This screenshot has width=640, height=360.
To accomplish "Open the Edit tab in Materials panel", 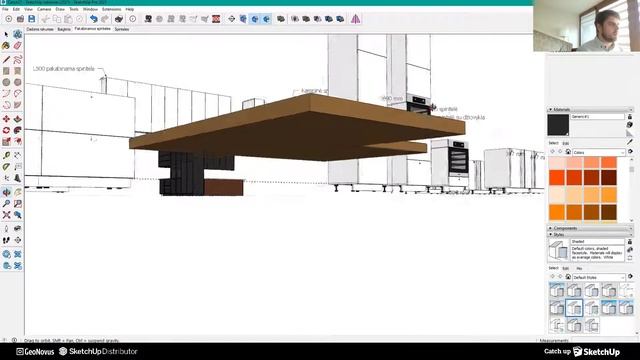I will pos(566,143).
